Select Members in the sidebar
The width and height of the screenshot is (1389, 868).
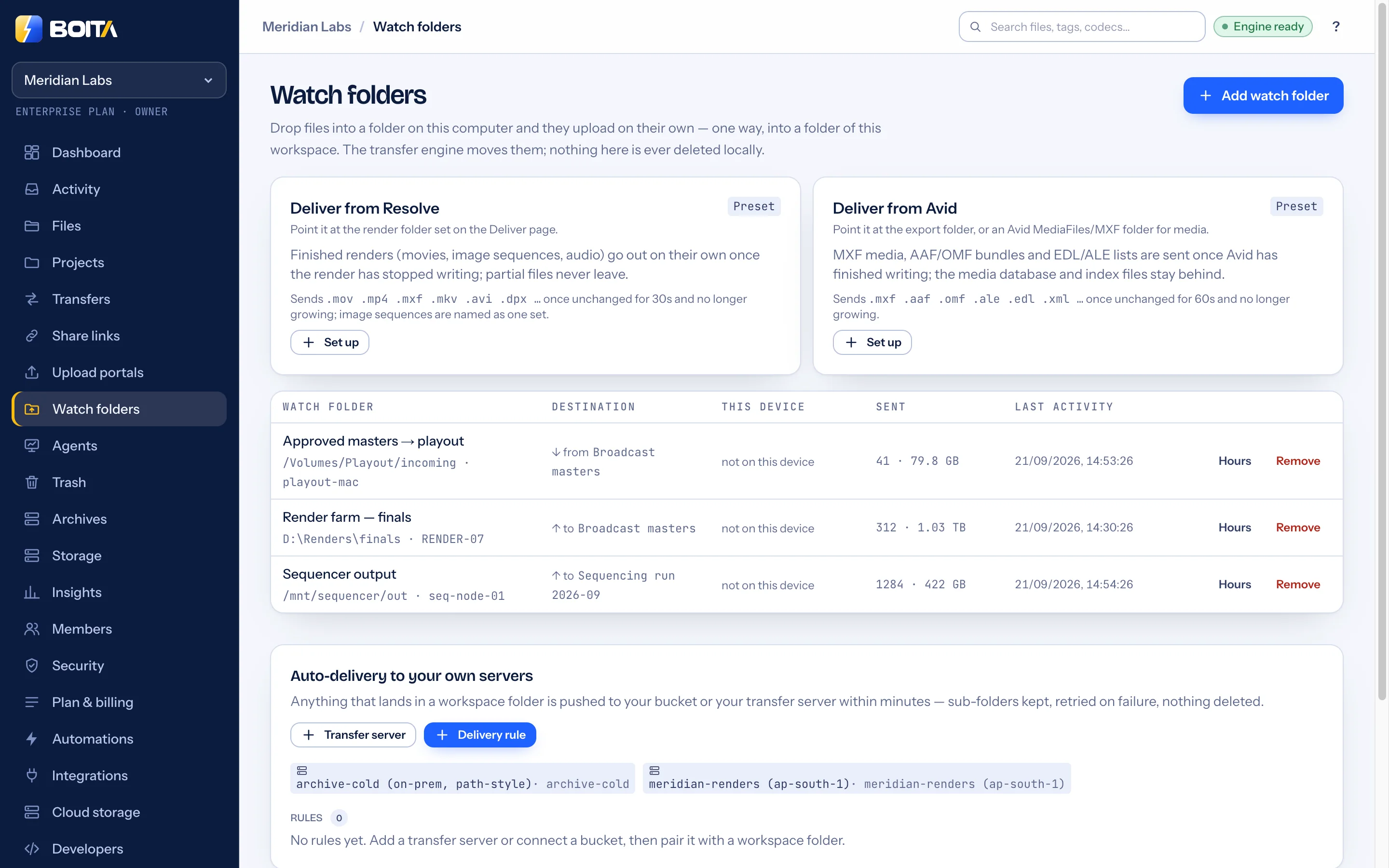(x=119, y=629)
